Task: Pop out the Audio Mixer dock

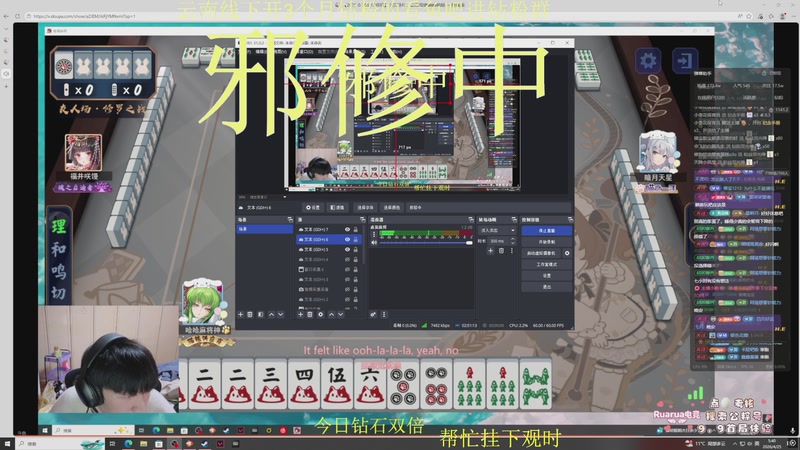Action: (471, 219)
